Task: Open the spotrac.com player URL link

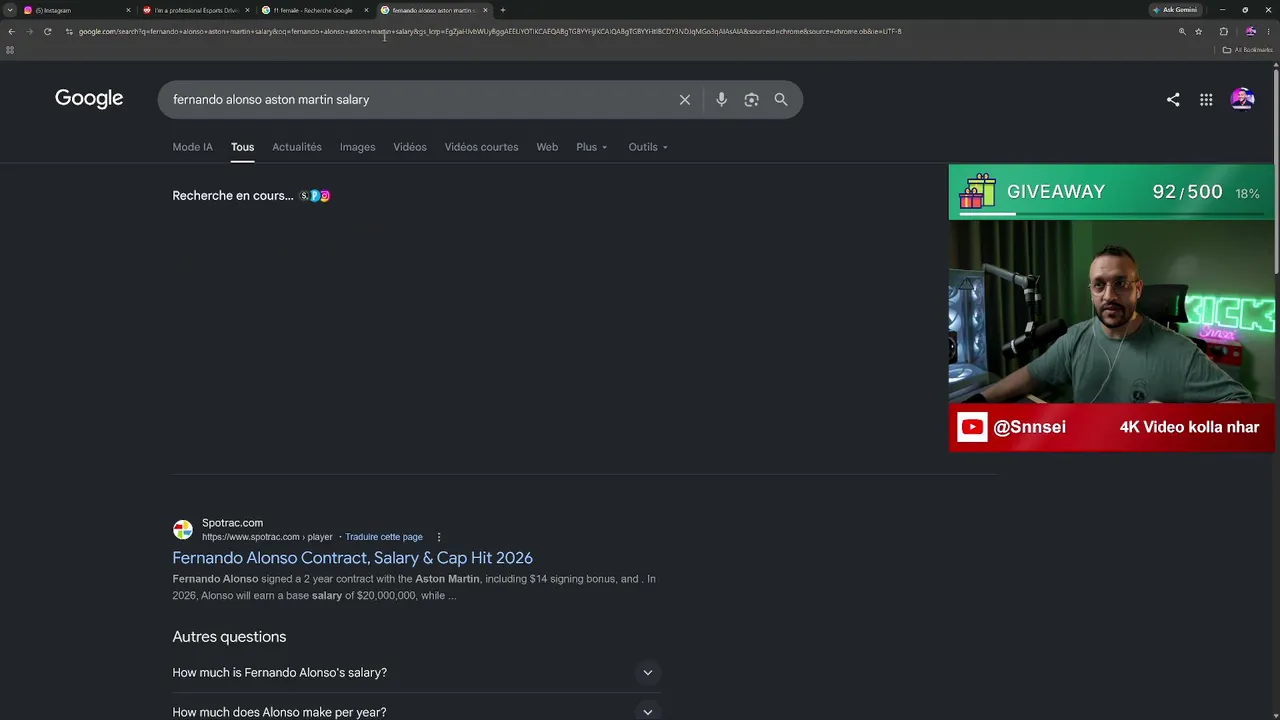Action: click(267, 537)
